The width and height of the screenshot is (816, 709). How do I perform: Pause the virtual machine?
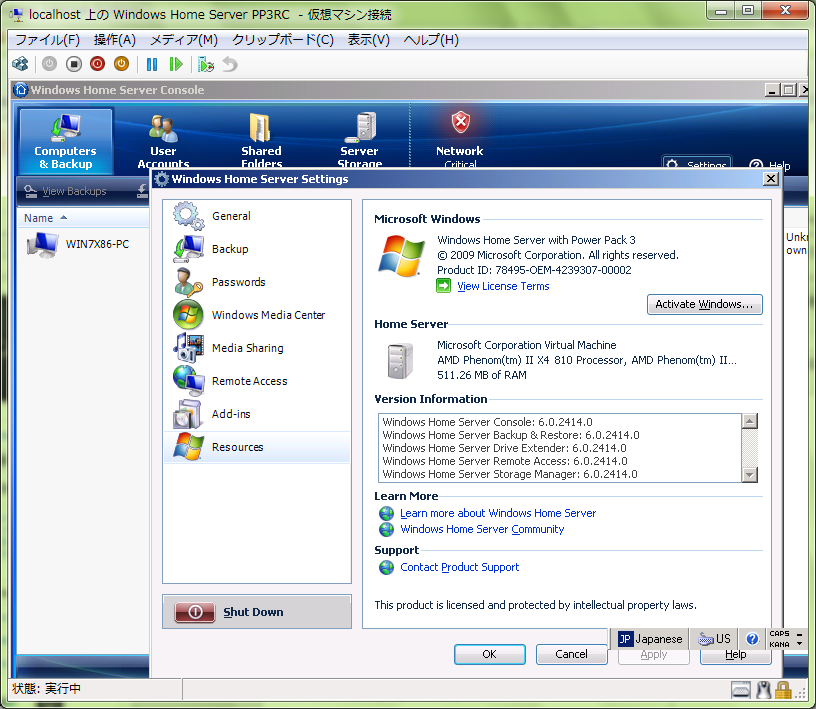152,64
